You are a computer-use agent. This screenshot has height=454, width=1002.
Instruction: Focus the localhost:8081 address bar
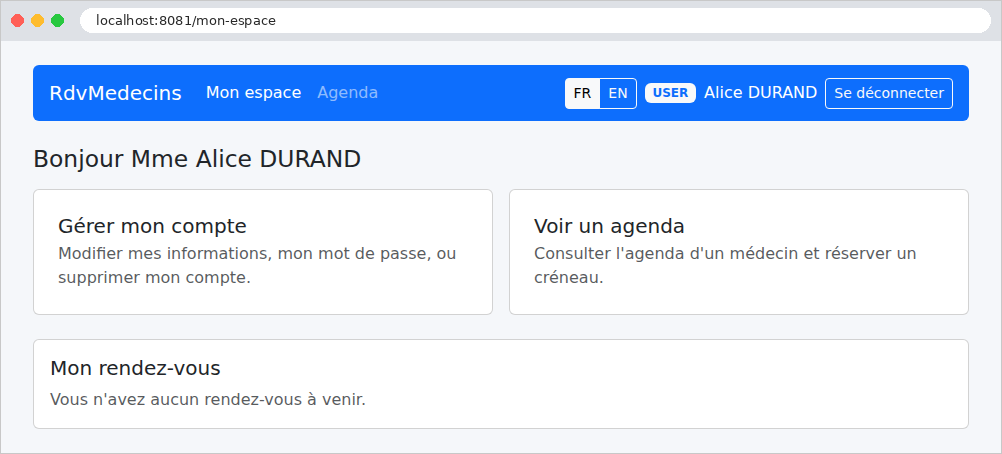(x=535, y=20)
